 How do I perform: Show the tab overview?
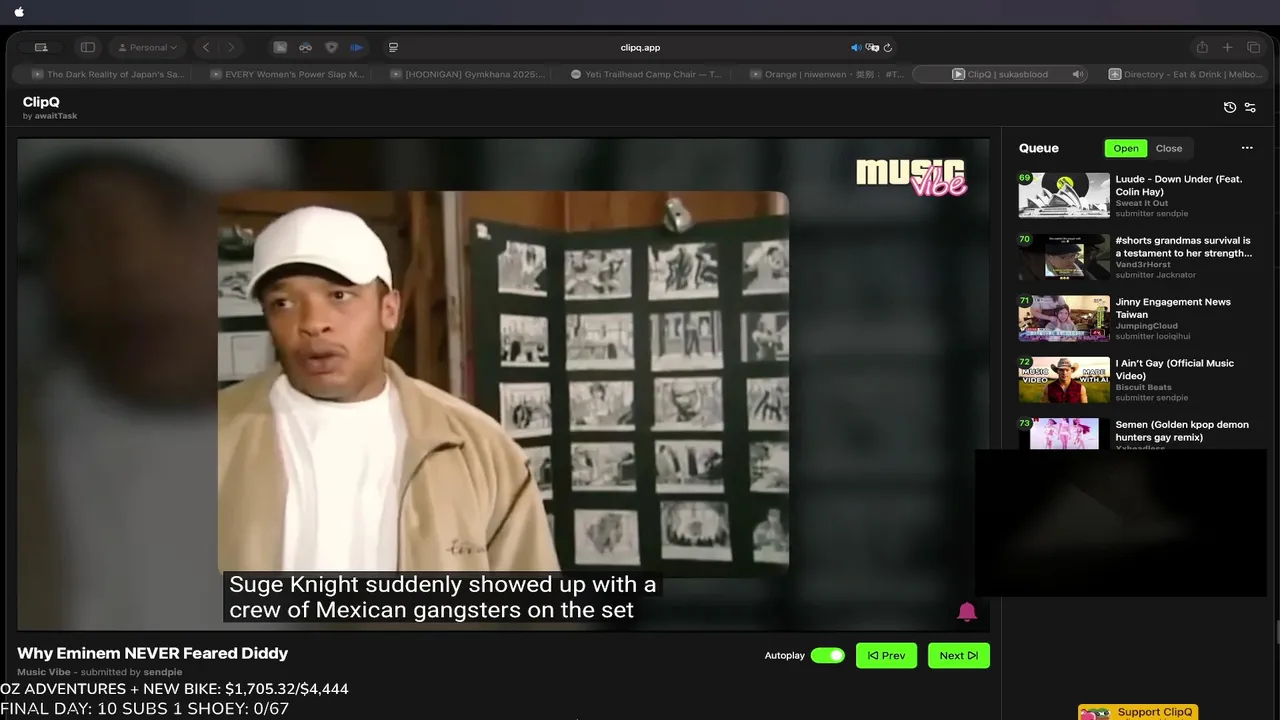point(1253,47)
